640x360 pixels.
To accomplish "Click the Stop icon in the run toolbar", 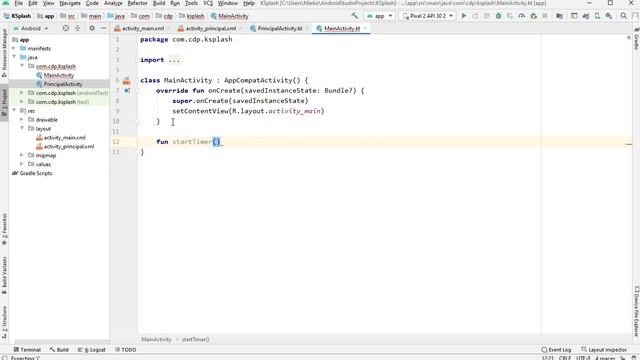I will [x=545, y=16].
